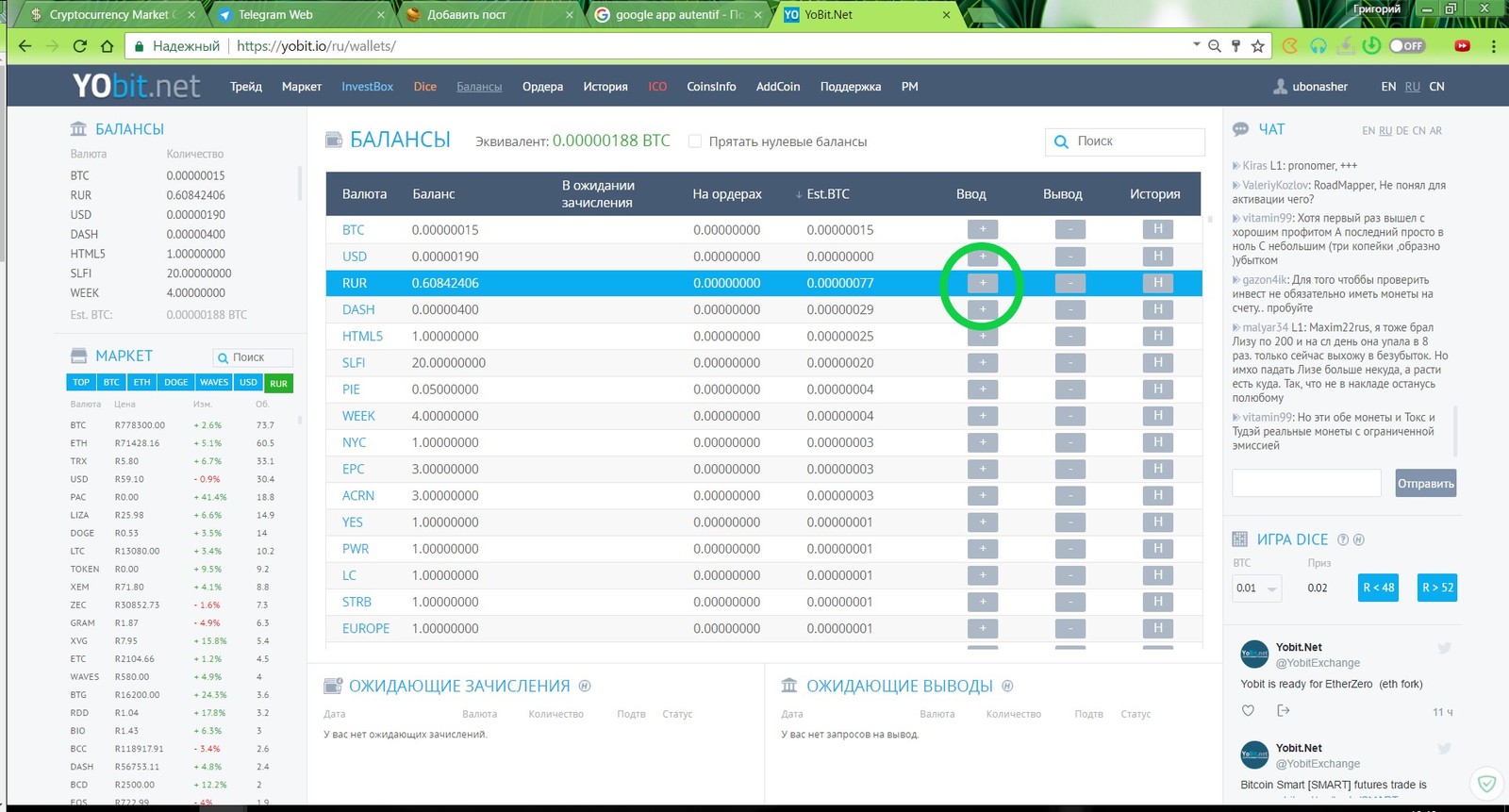Click the LIZA row in market list
The height and width of the screenshot is (812, 1509).
coord(173,515)
